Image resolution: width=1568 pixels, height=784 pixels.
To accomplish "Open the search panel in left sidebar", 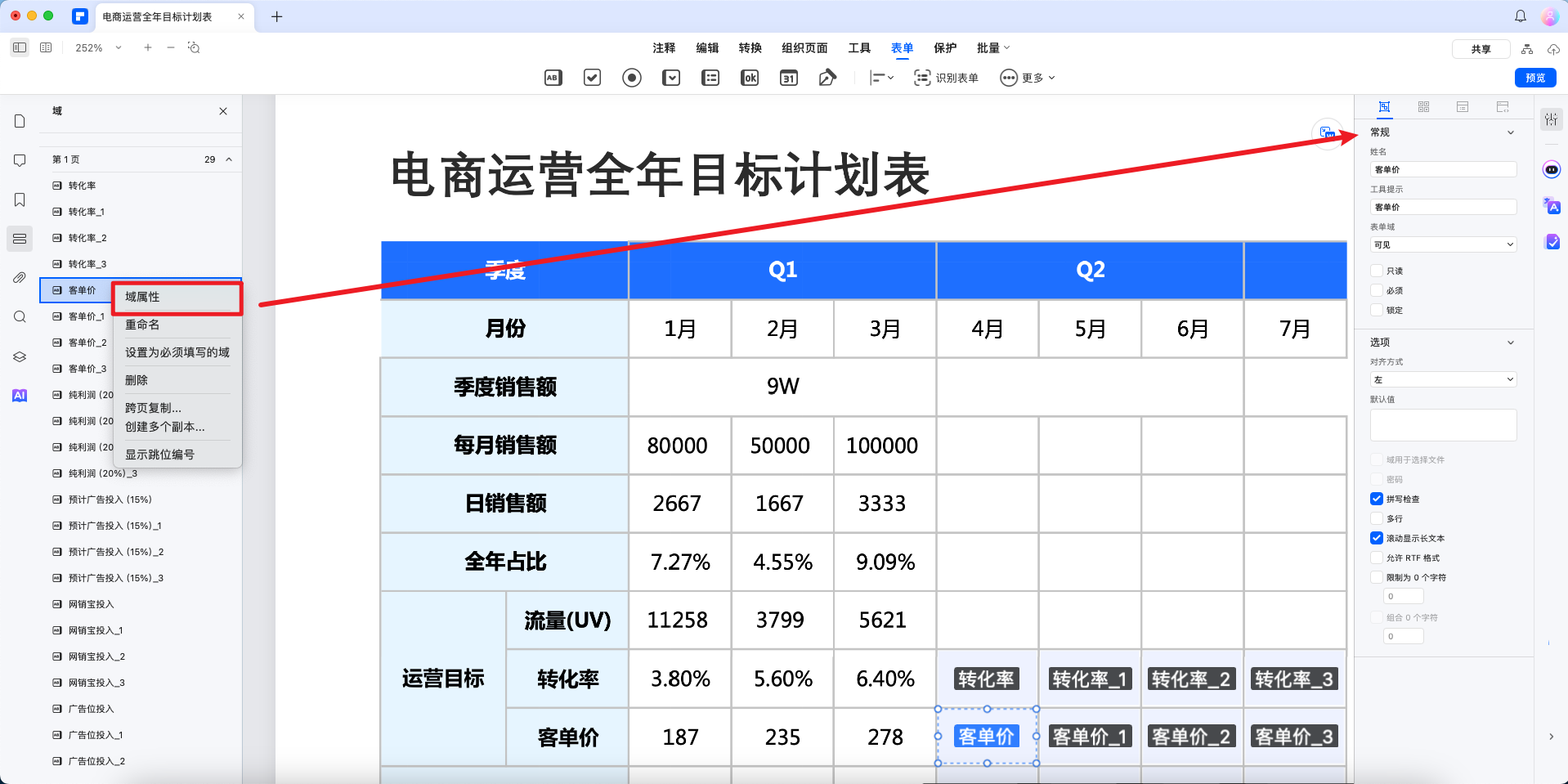I will point(20,316).
